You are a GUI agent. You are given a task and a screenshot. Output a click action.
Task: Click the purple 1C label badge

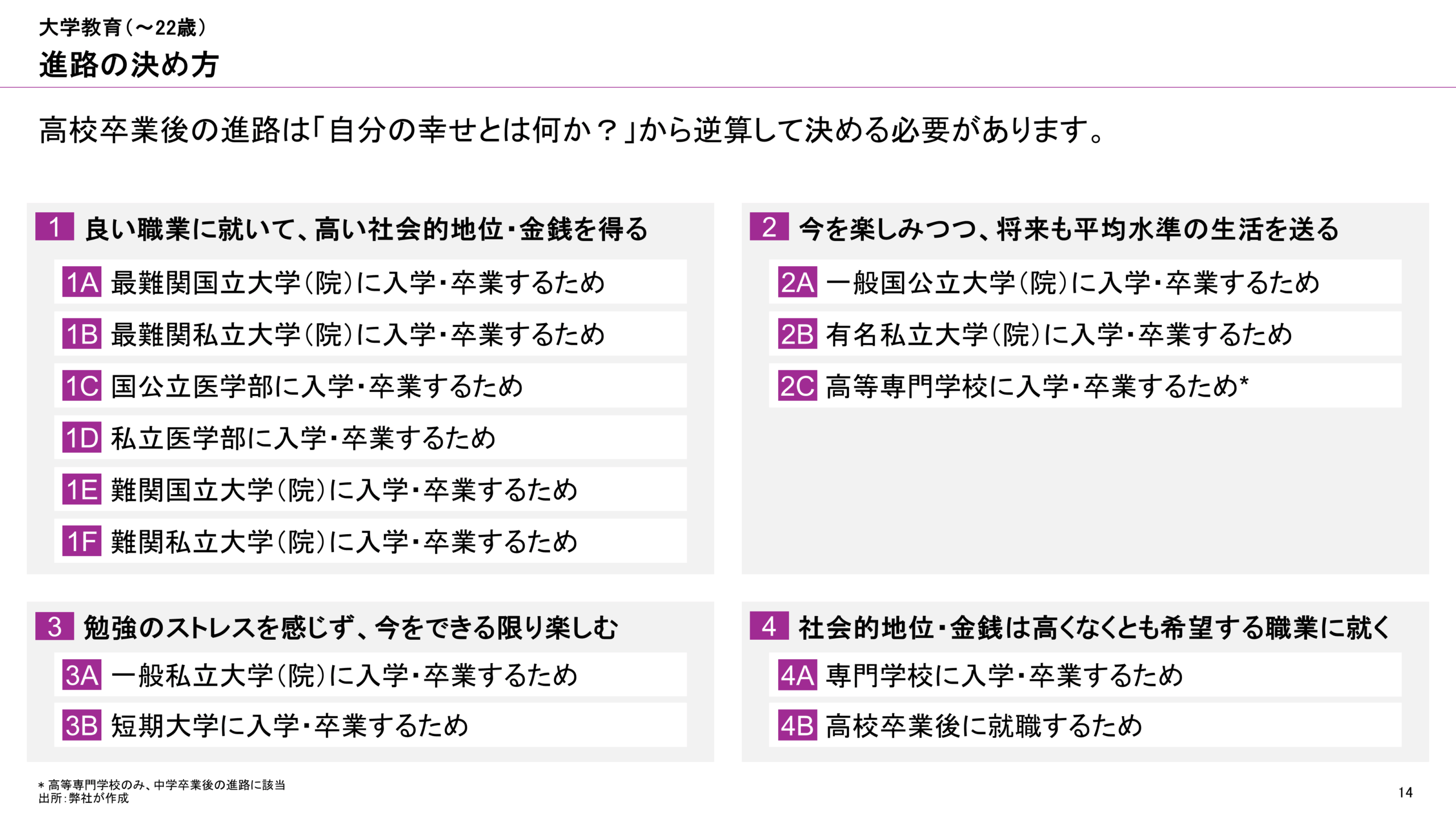coord(82,386)
